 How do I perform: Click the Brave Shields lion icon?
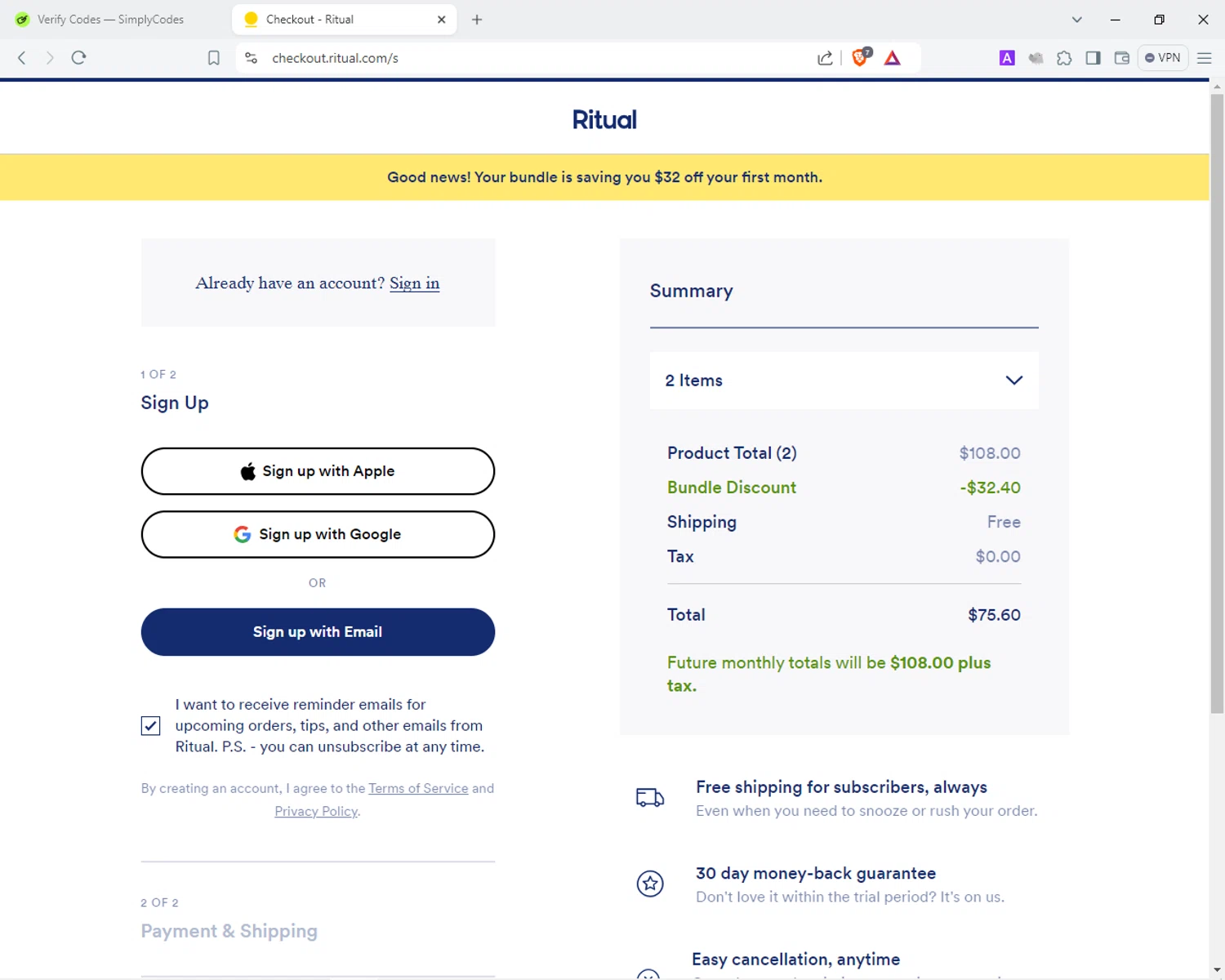860,57
